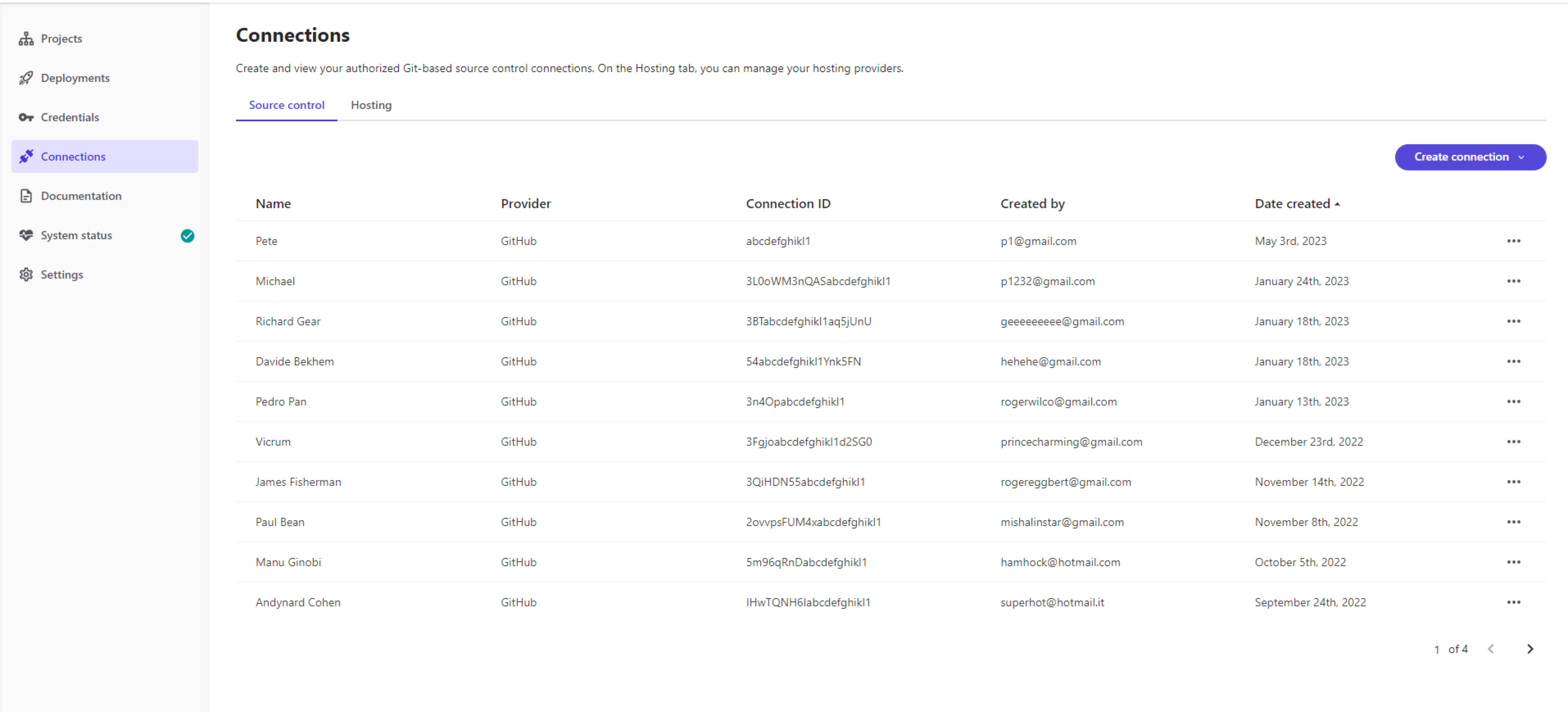The image size is (1568, 712).
Task: Open more options for Pete connection
Action: [1513, 241]
